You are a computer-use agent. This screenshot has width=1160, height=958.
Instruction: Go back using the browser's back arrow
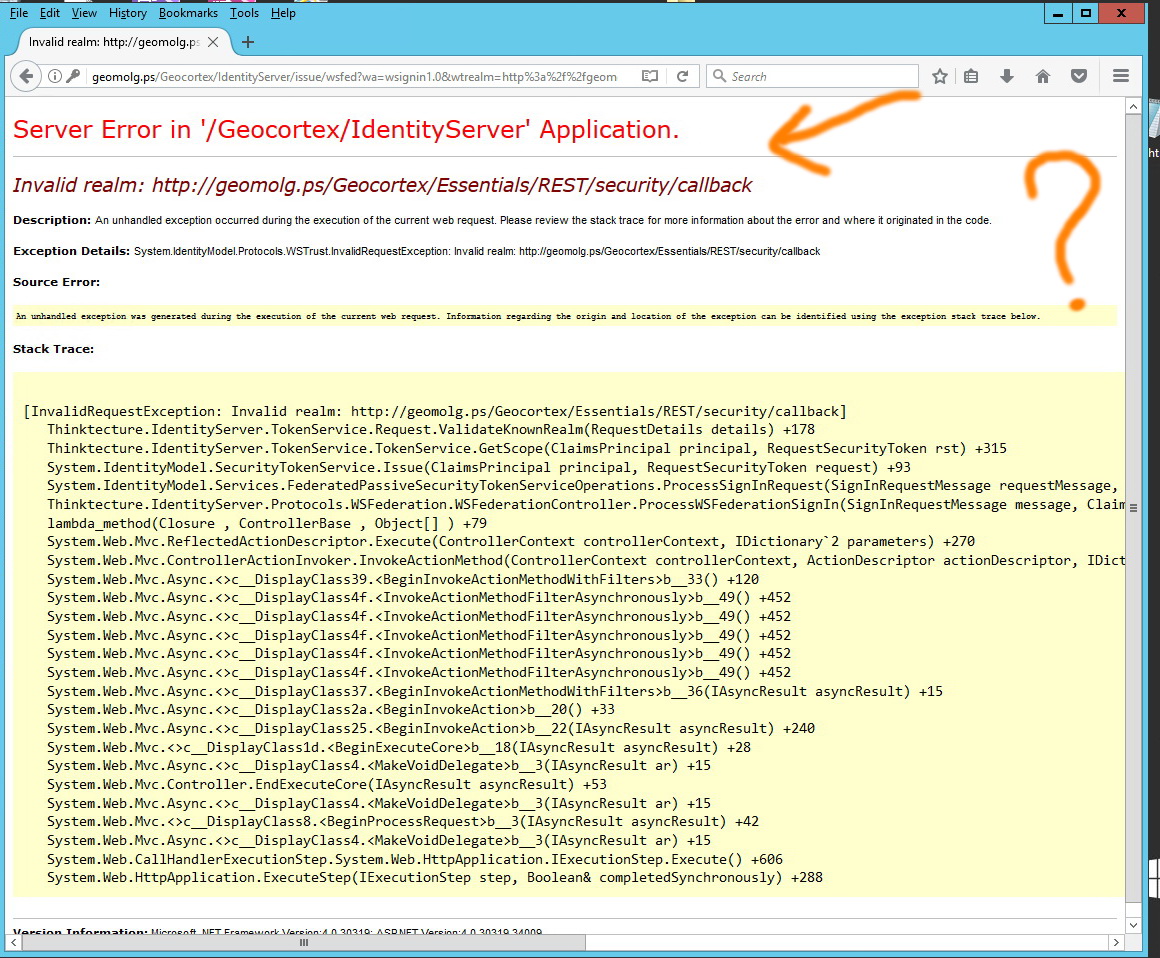[x=26, y=76]
